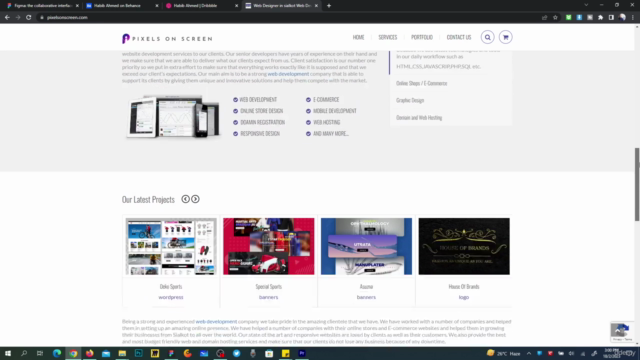Open volume control in system tray
640x360 pixels.
pos(571,353)
